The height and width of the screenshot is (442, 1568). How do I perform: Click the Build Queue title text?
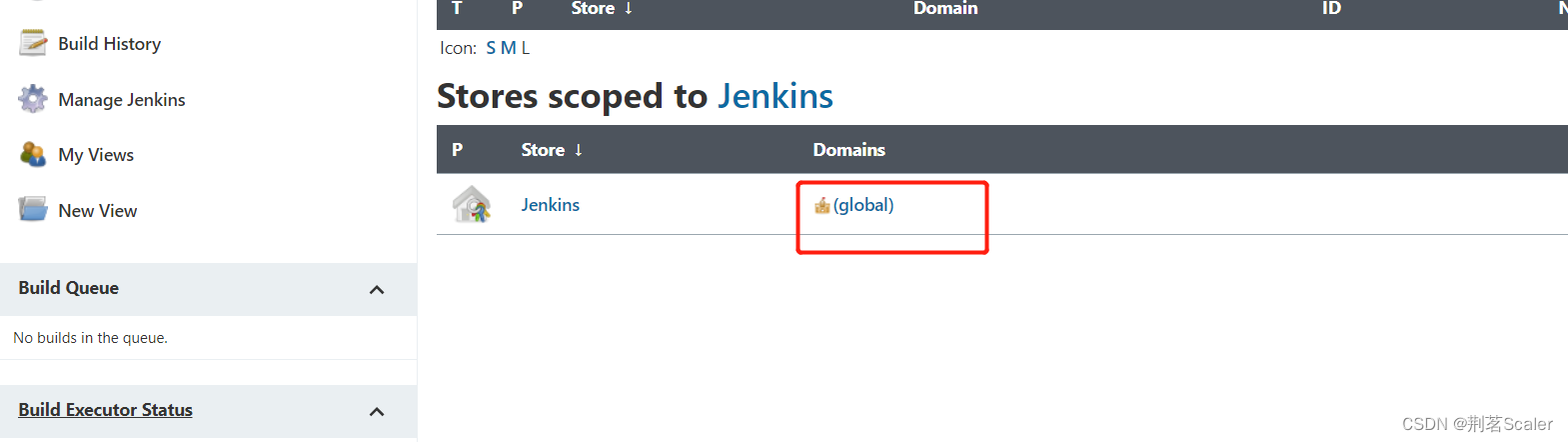[x=69, y=288]
